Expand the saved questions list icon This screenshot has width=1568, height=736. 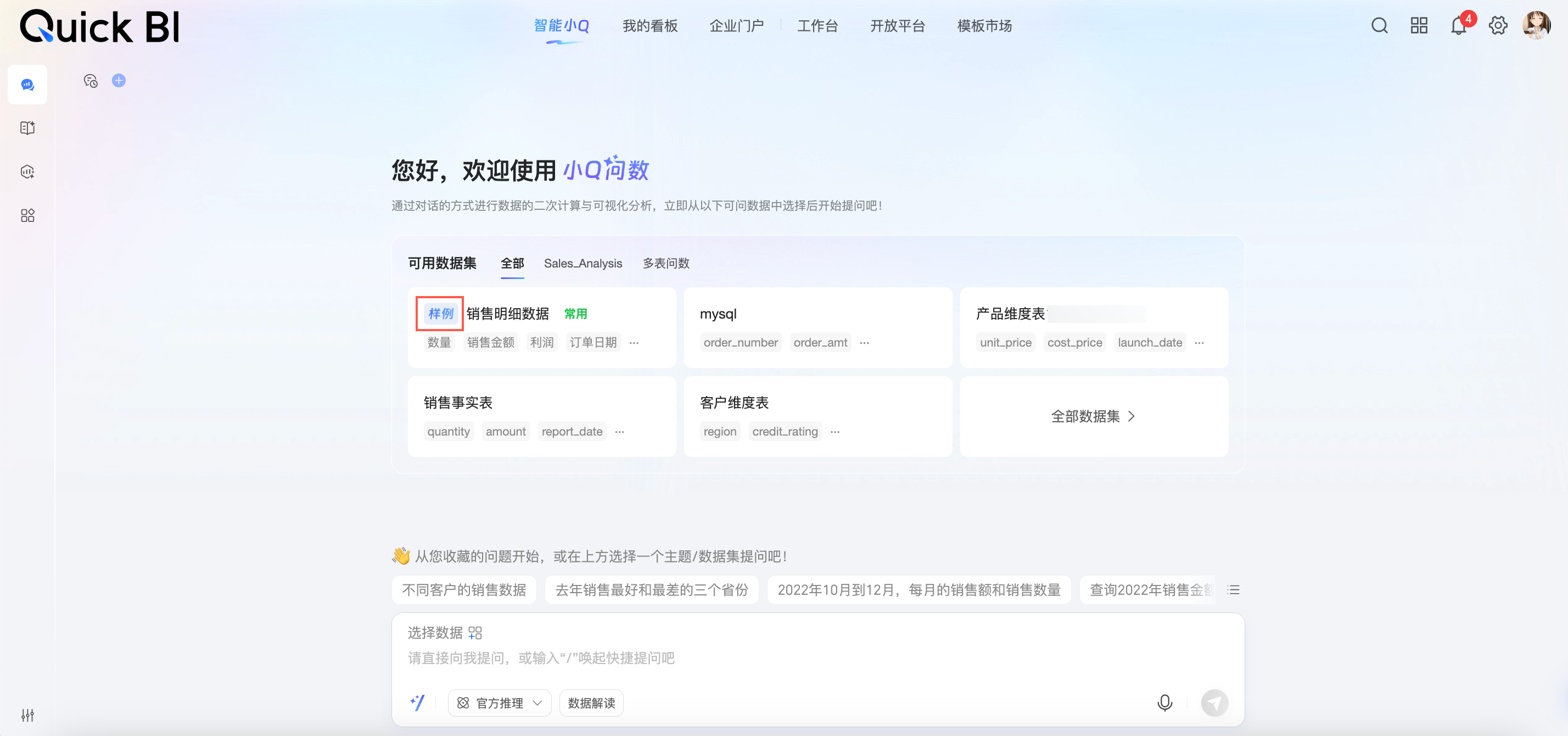[x=1233, y=589]
